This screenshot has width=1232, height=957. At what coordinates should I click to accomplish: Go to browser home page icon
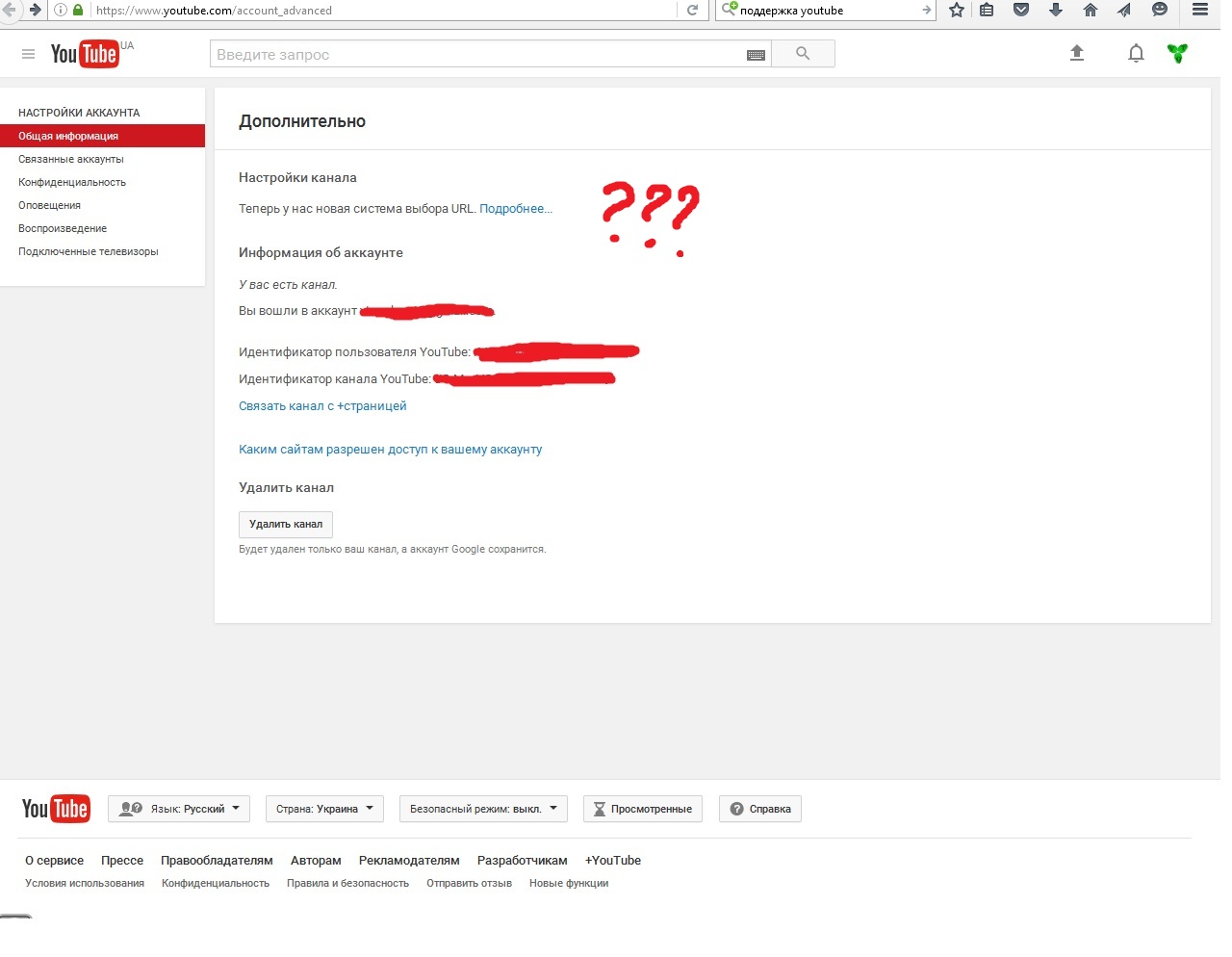1091,10
